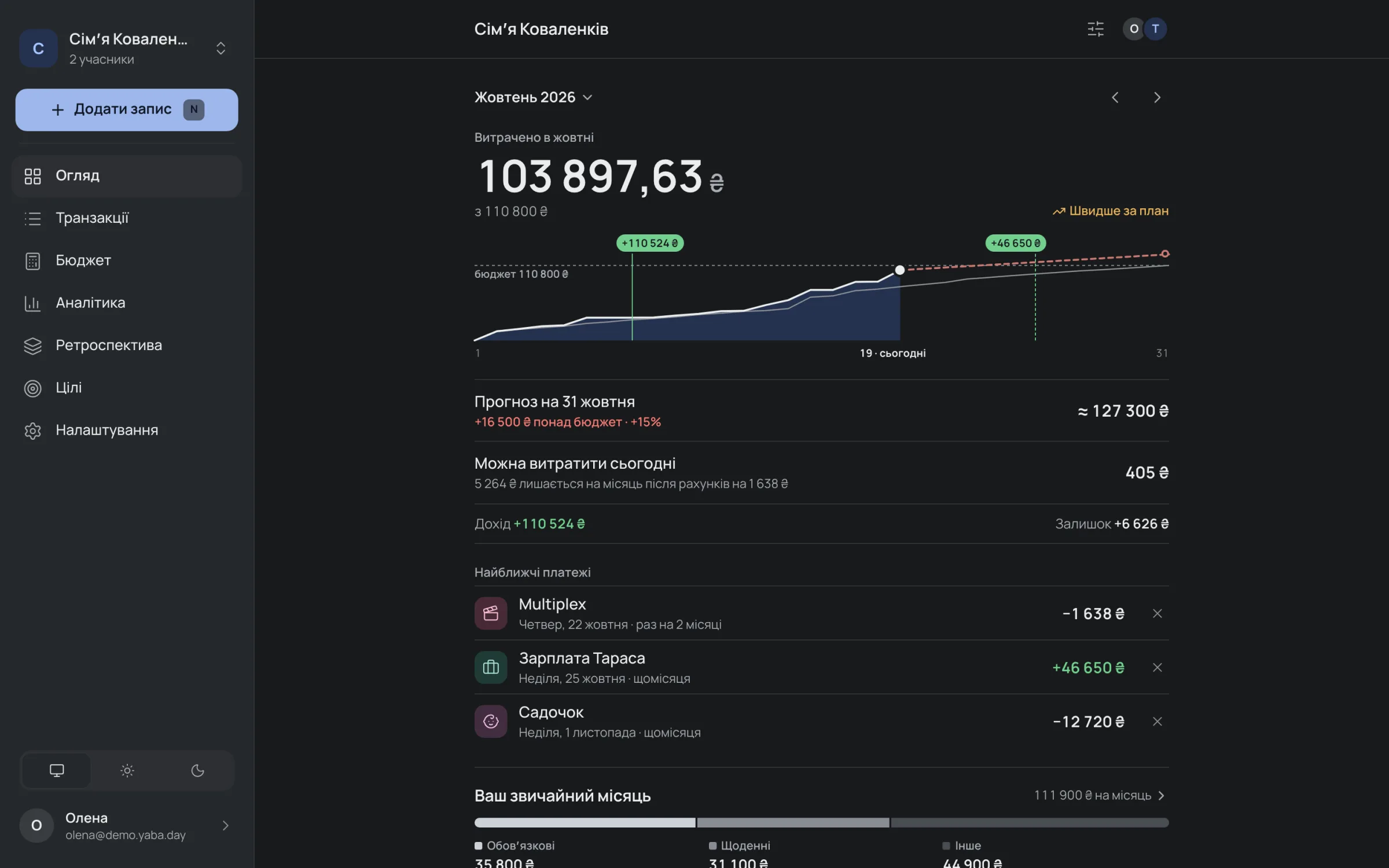Click the C workspace avatar in sidebar
Image resolution: width=1389 pixels, height=868 pixels.
tap(38, 49)
